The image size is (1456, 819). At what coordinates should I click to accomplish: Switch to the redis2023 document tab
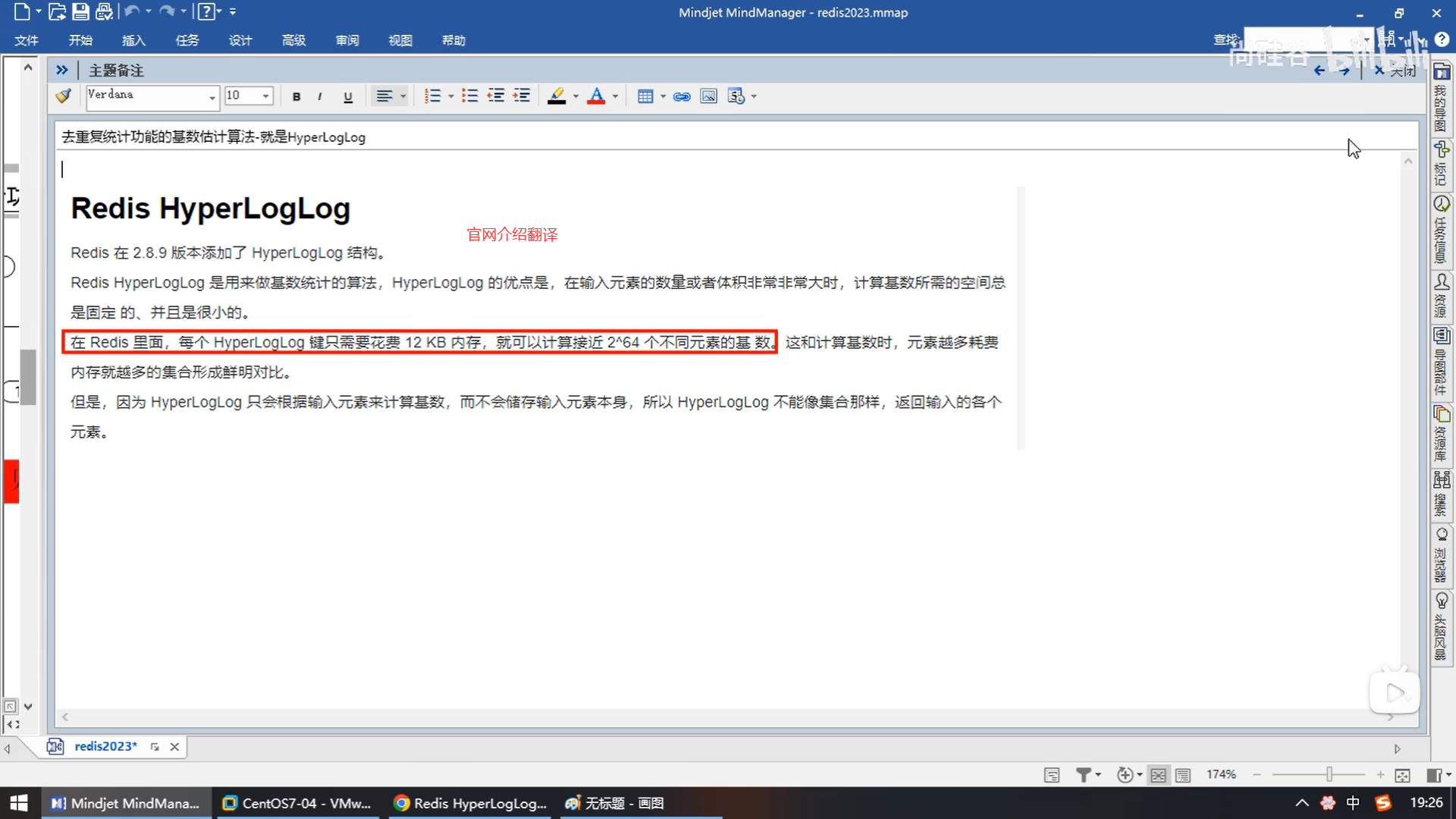pyautogui.click(x=105, y=746)
